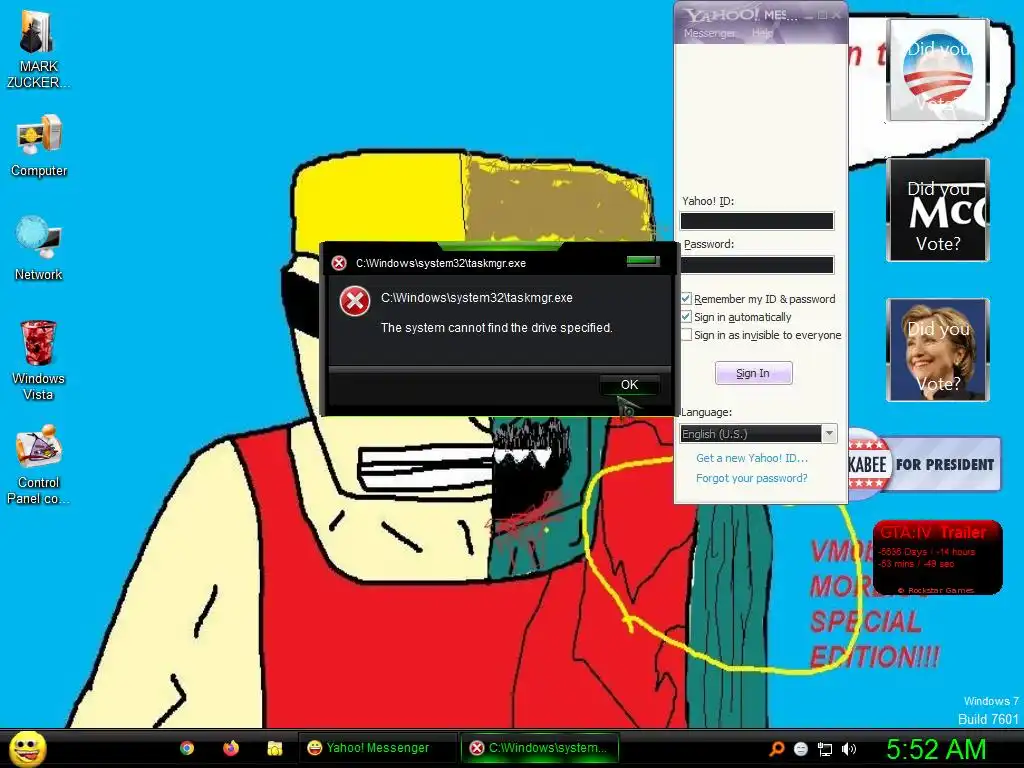1024x768 pixels.
Task: Open the Messenger menu in Yahoo Messenger
Action: coord(709,33)
